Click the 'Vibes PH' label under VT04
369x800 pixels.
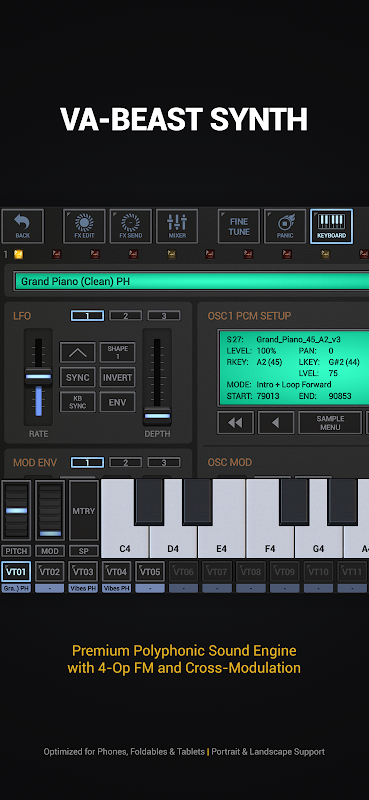pyautogui.click(x=117, y=588)
